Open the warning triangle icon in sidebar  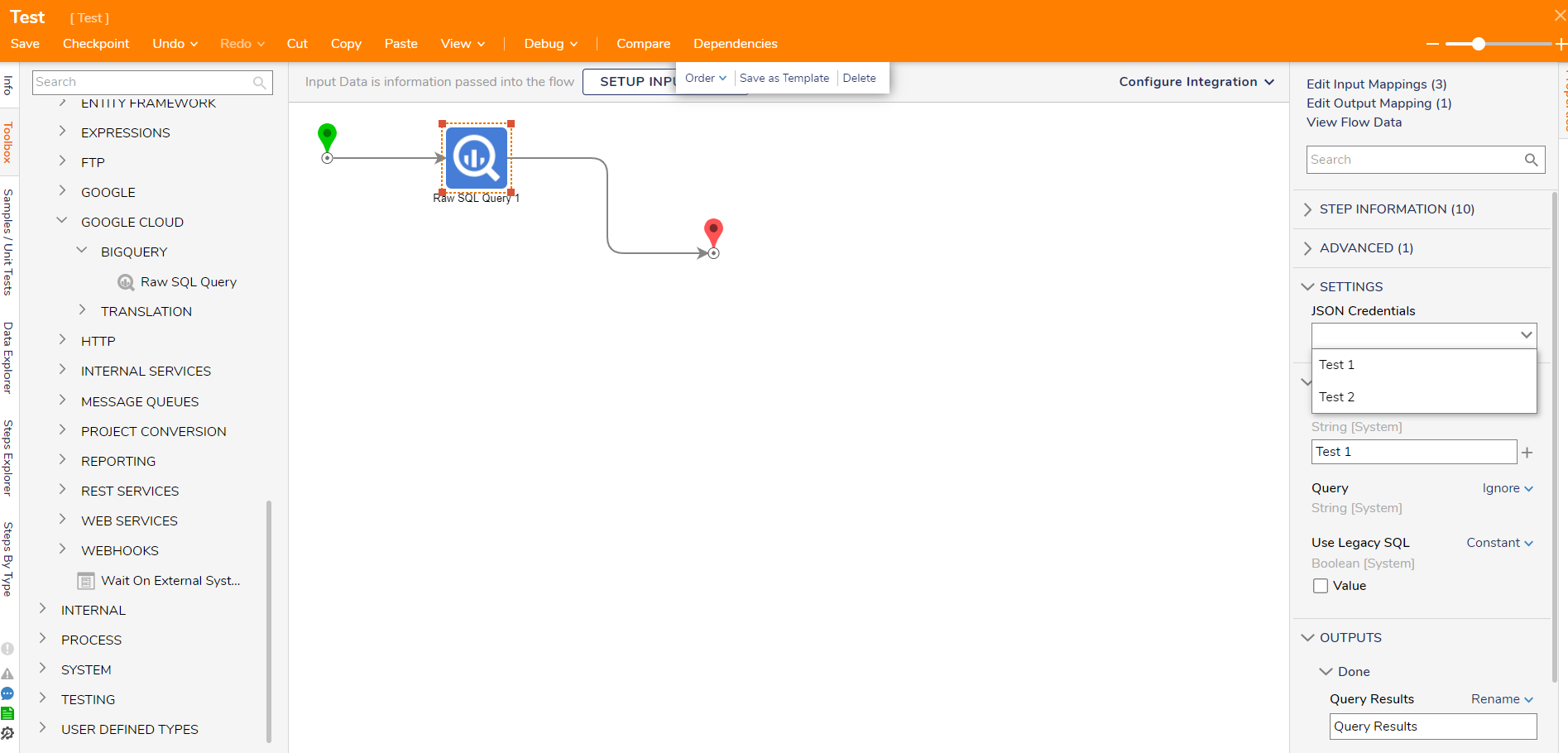(7, 674)
